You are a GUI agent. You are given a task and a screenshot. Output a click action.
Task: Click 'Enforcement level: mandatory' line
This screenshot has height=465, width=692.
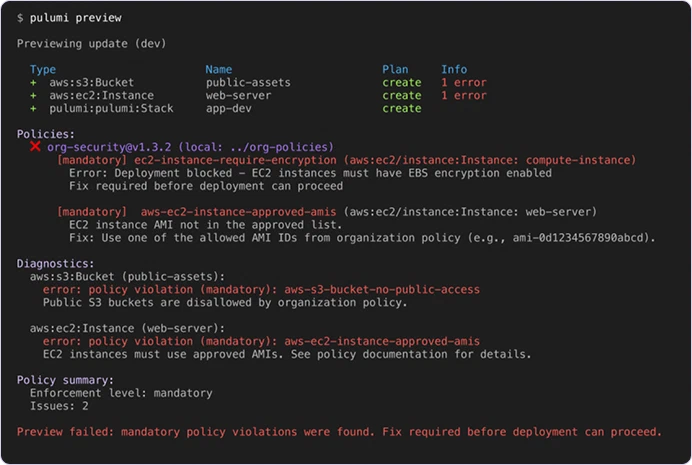coord(121,393)
